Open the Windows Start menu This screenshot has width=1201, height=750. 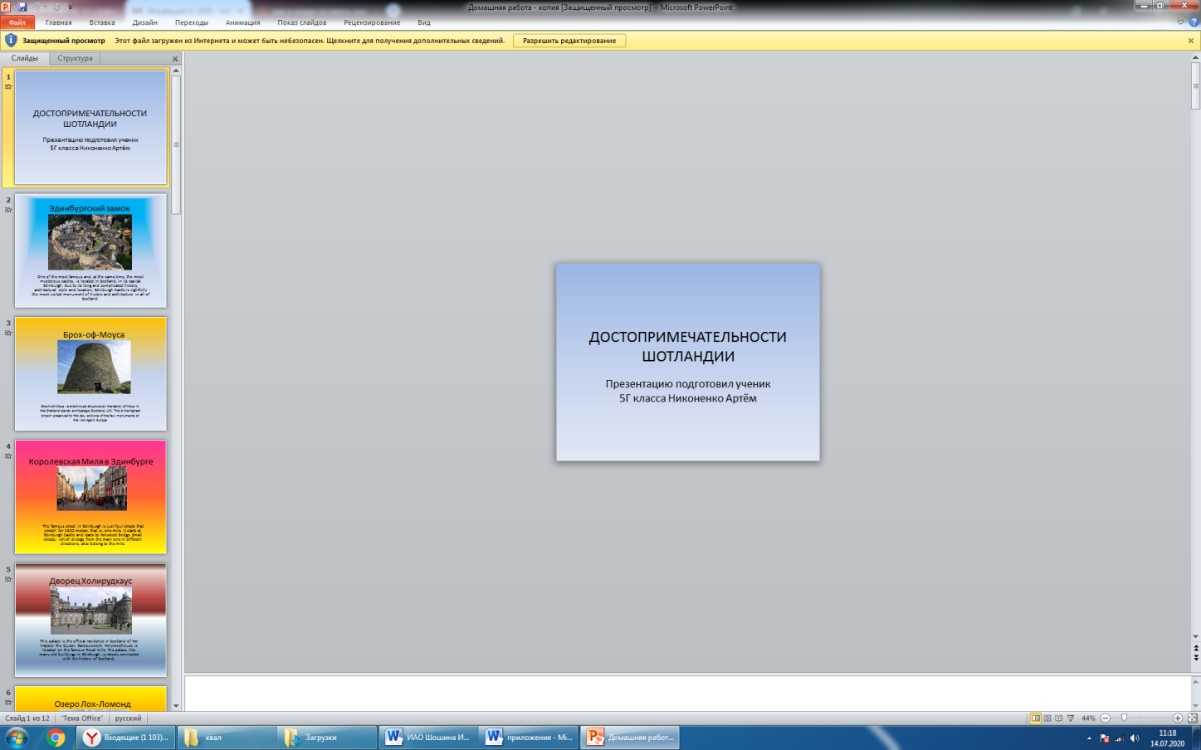pyautogui.click(x=18, y=737)
